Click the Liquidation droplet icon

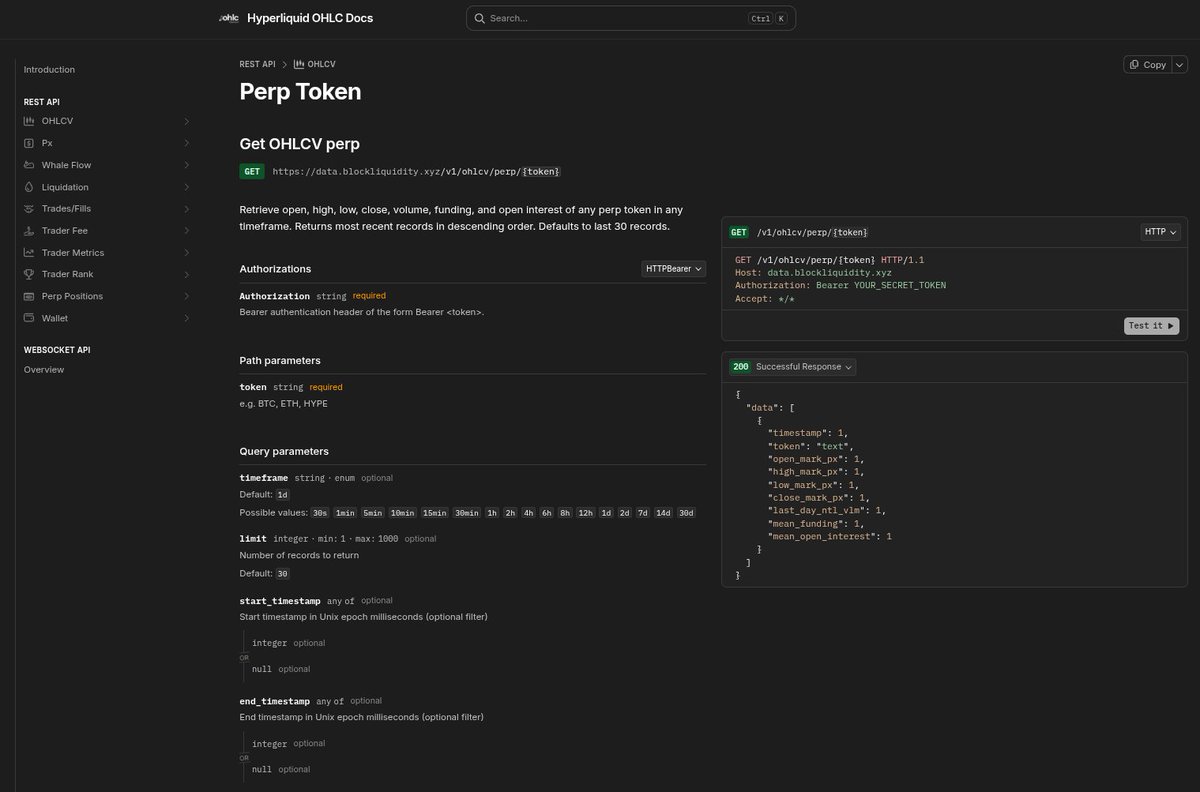click(29, 187)
